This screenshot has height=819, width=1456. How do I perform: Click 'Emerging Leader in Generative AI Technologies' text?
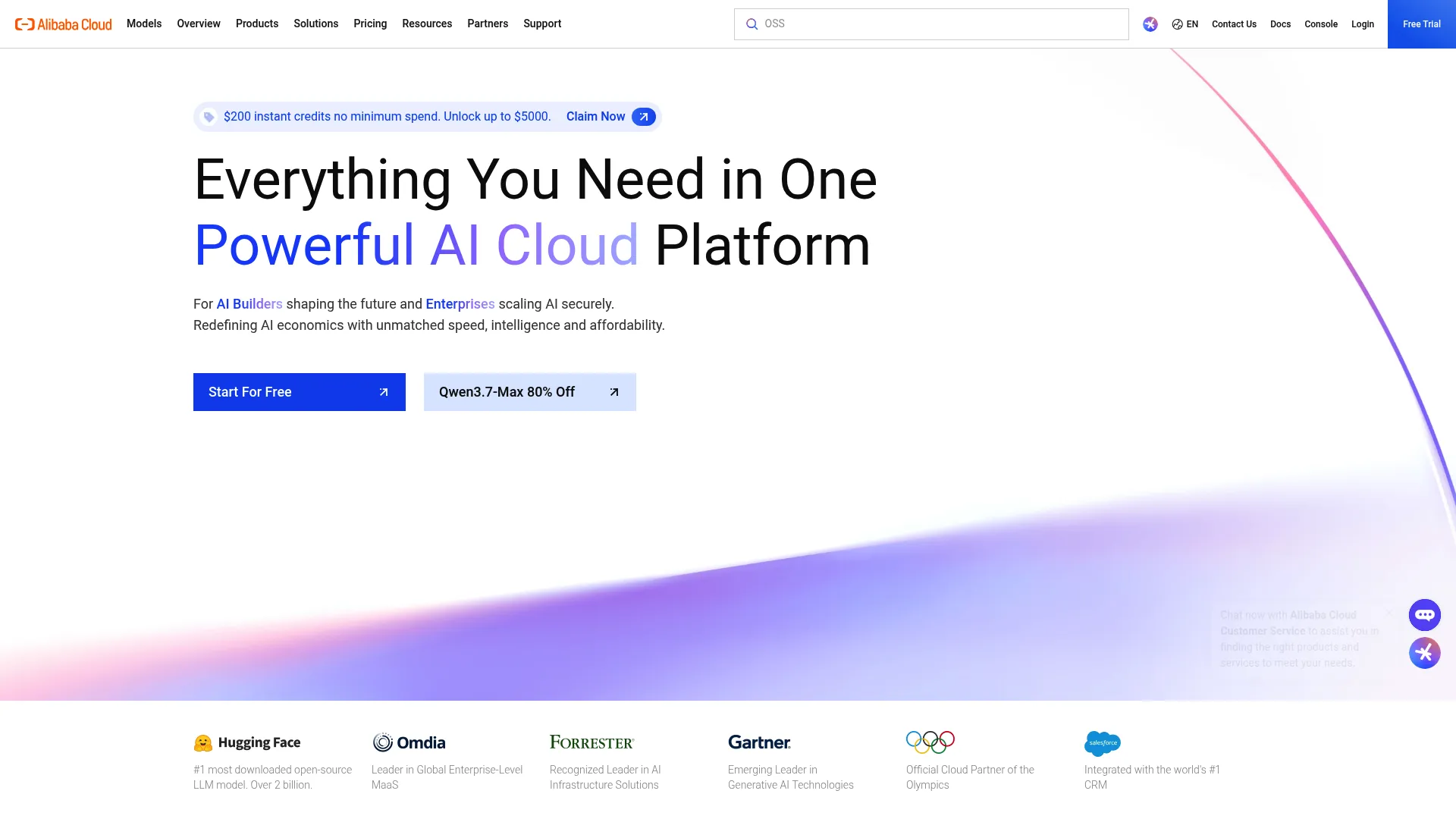(x=791, y=777)
